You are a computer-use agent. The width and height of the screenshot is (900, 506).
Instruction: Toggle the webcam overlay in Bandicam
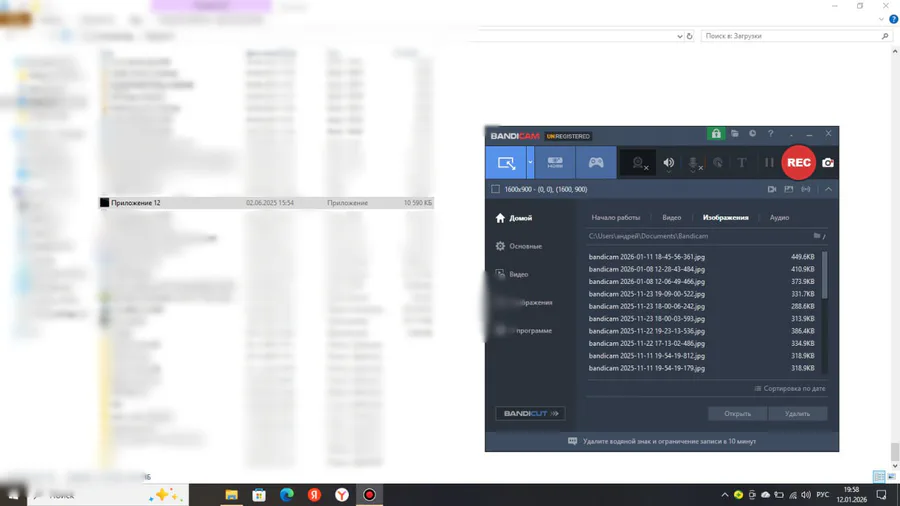tap(638, 163)
